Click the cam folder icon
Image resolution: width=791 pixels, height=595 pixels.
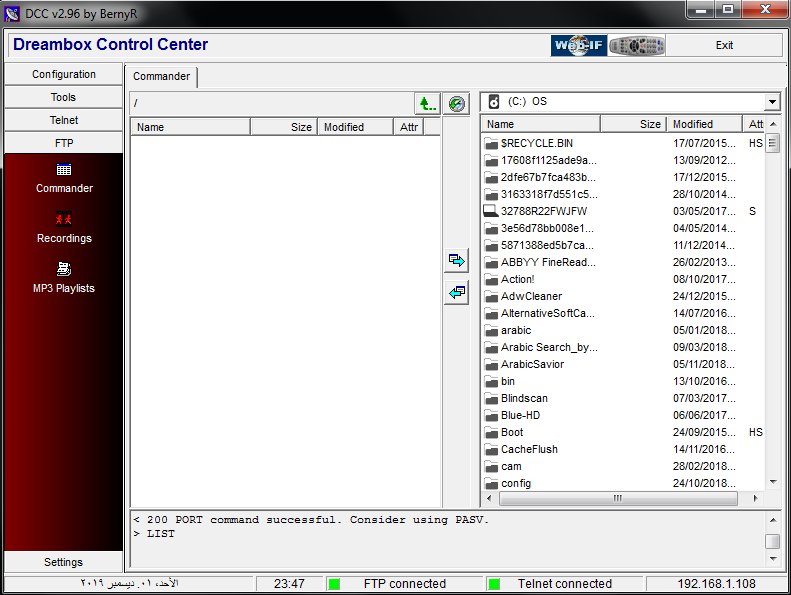491,466
